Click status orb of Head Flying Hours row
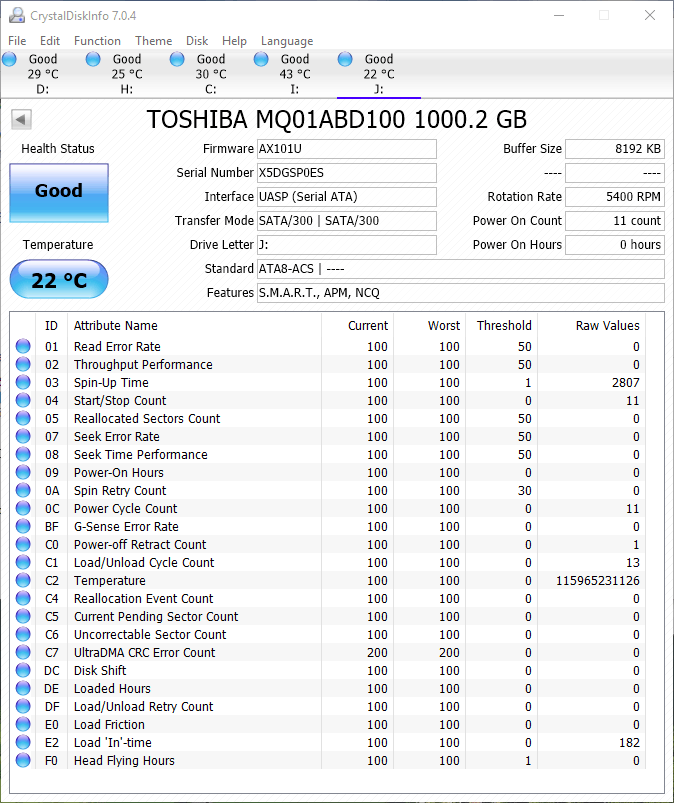 click(x=23, y=760)
